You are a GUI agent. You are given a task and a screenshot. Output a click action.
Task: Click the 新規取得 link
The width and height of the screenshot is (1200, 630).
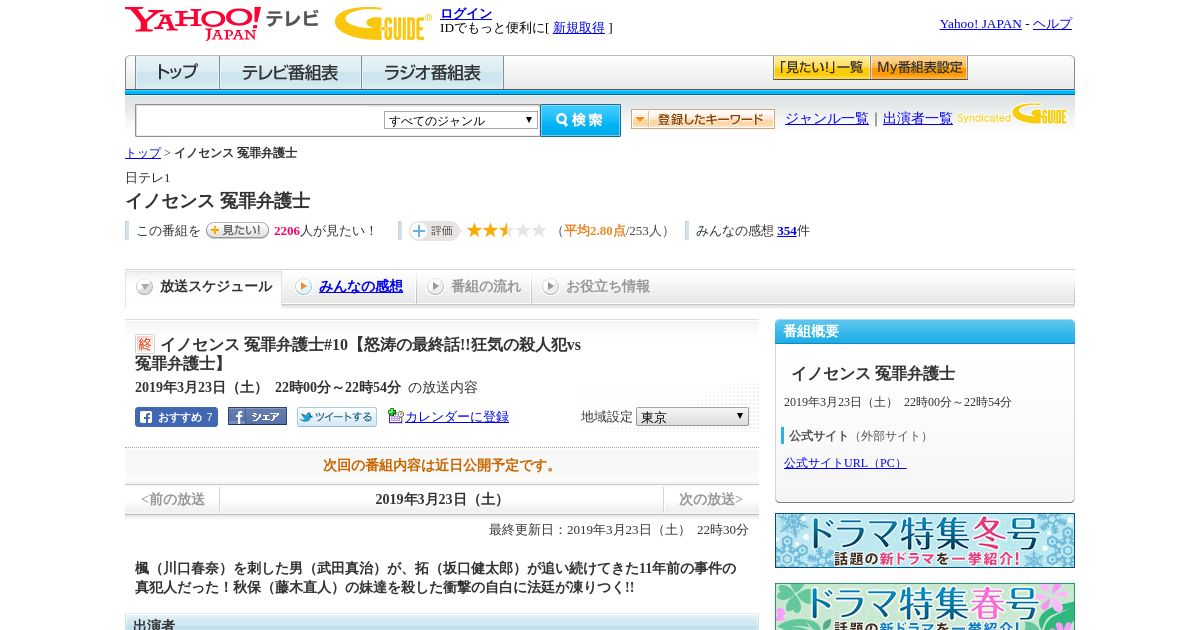coord(579,28)
